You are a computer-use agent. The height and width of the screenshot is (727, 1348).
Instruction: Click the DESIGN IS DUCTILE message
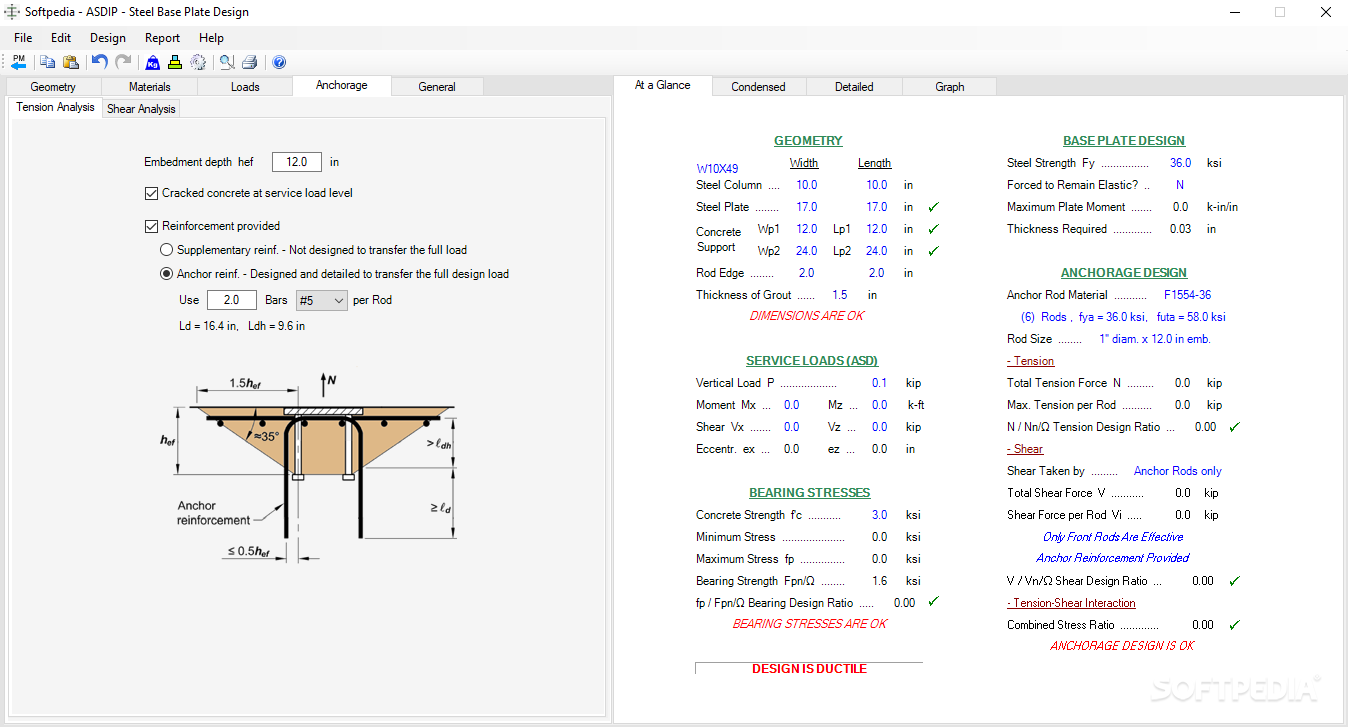tap(809, 669)
